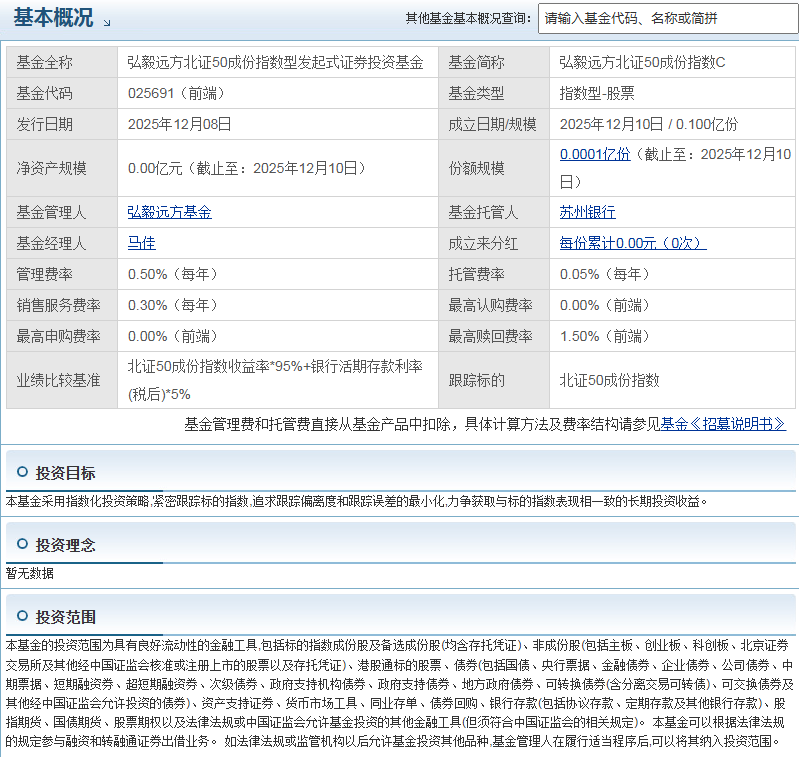Click the 基金托管人 label cell

click(494, 212)
